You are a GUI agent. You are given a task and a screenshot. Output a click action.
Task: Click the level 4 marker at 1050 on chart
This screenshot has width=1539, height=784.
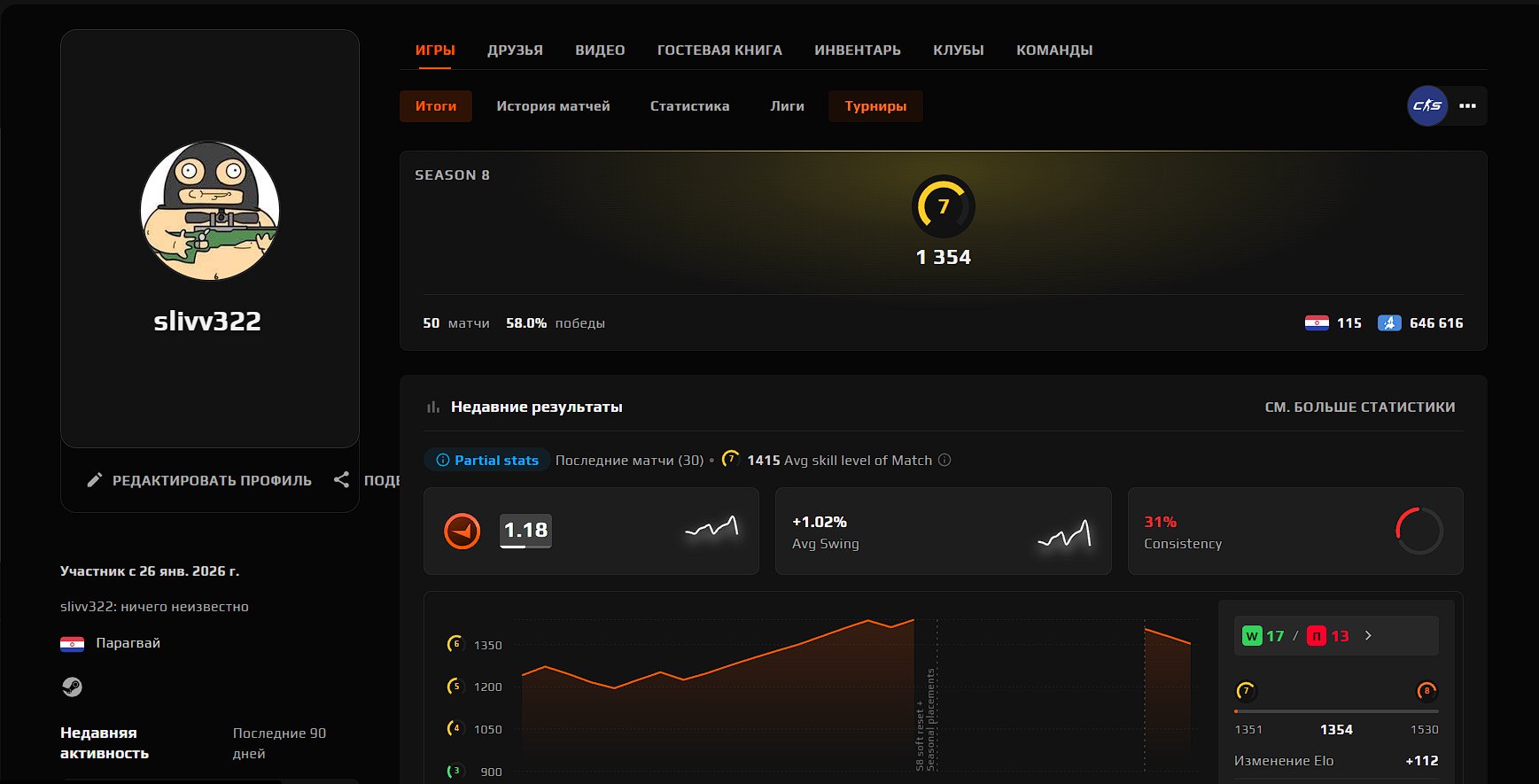[455, 728]
